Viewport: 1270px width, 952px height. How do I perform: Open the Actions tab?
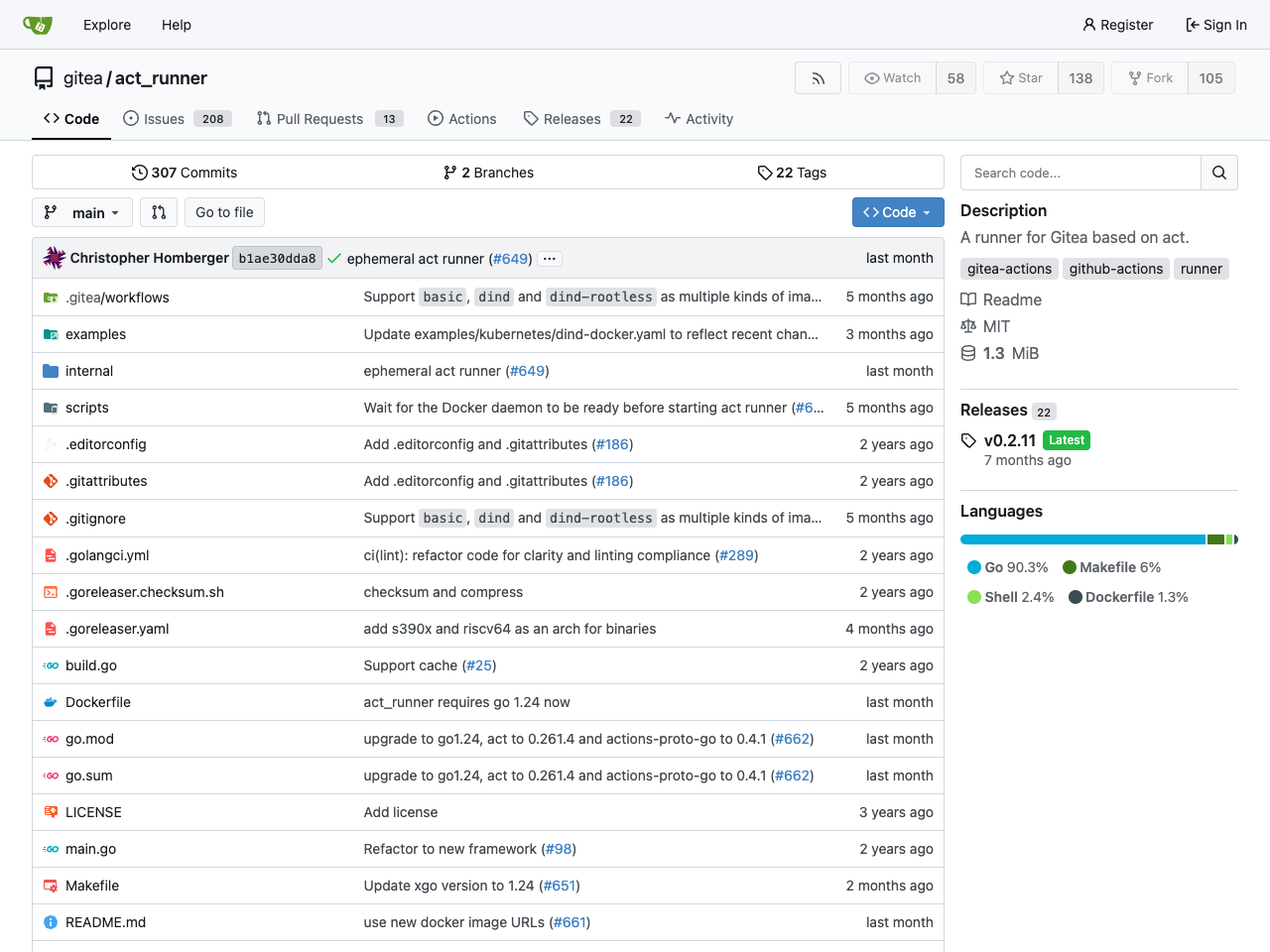(x=462, y=119)
